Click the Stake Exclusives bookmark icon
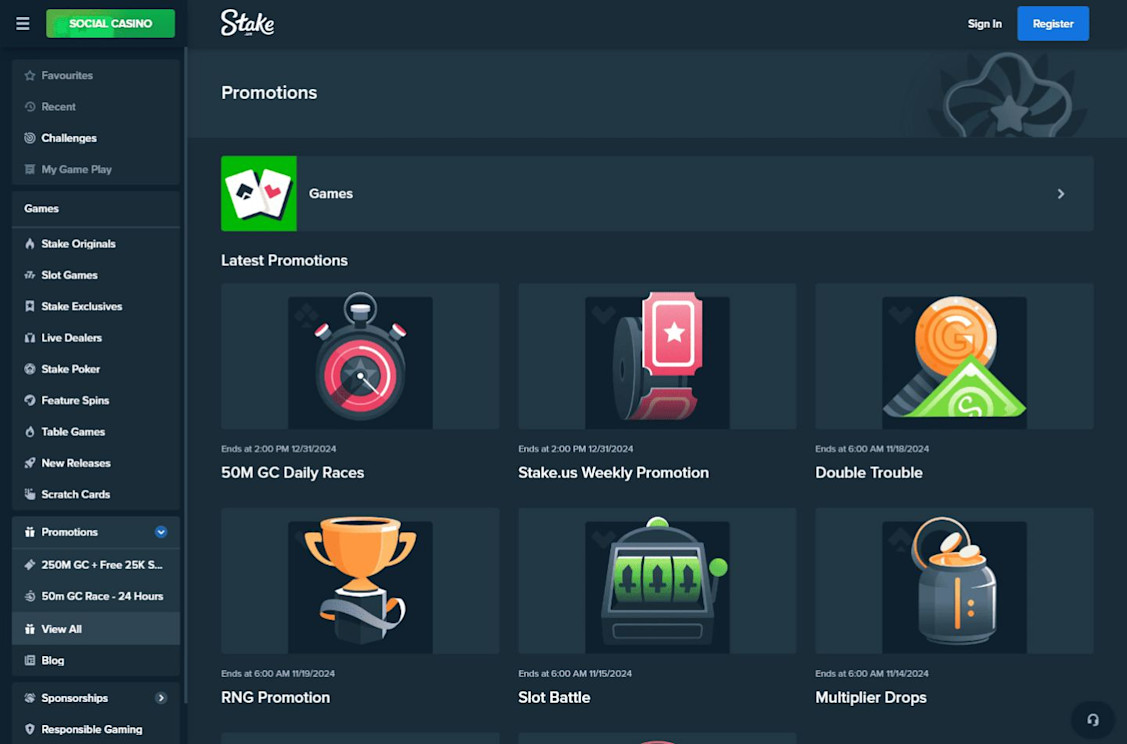 (x=29, y=306)
